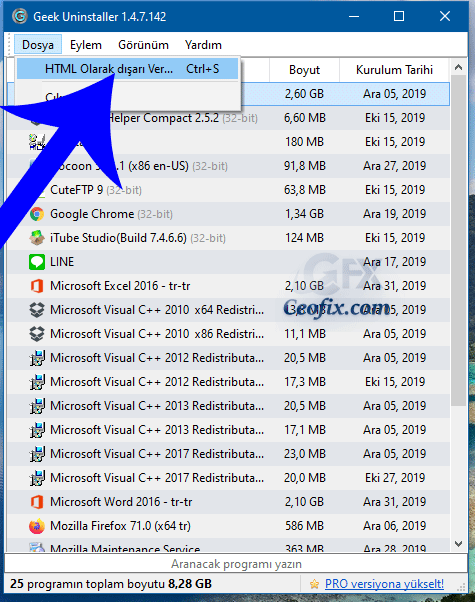Click the Mozilla Firefox 71.0 icon

click(x=37, y=526)
